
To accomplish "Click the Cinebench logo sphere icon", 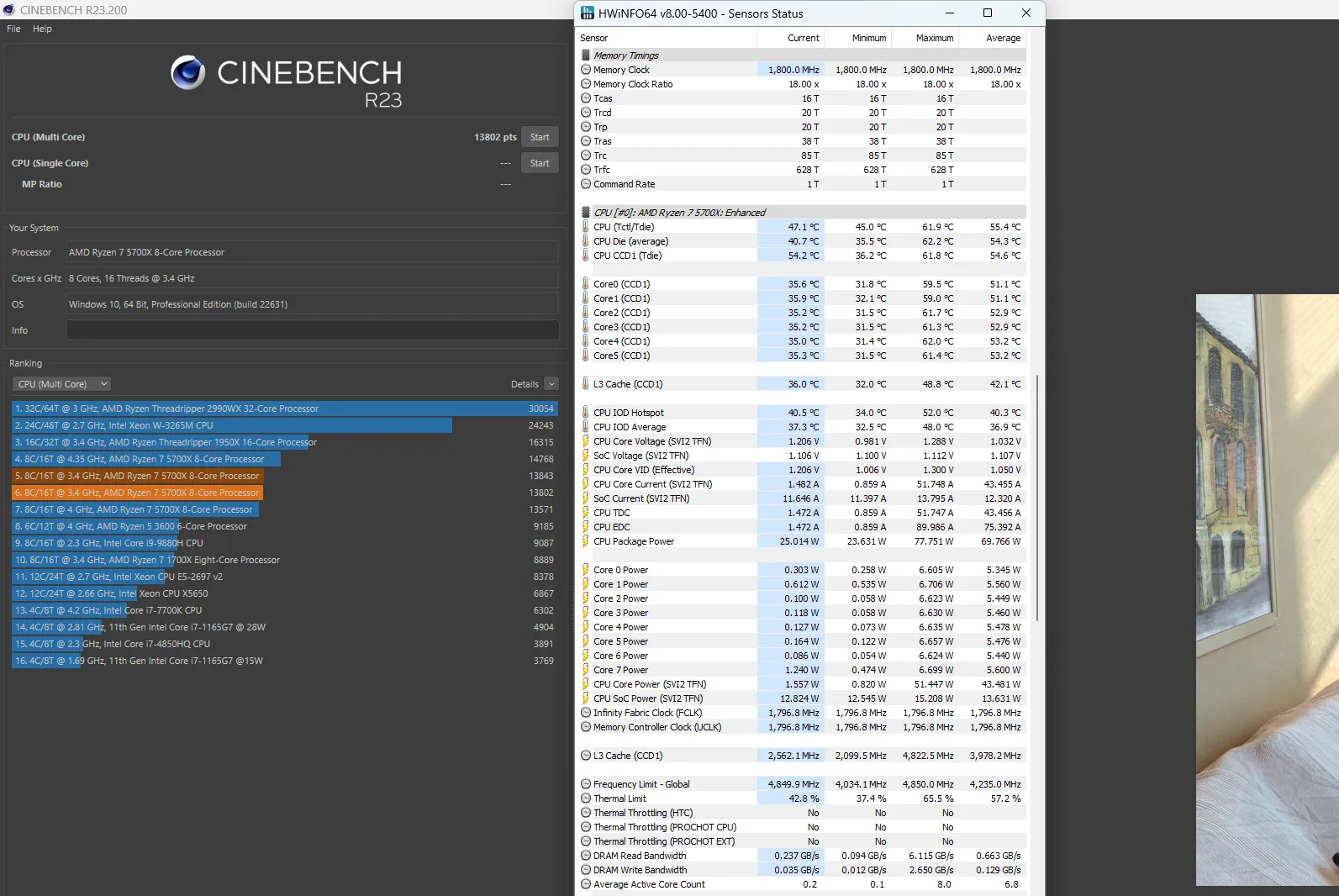I will 187,73.
